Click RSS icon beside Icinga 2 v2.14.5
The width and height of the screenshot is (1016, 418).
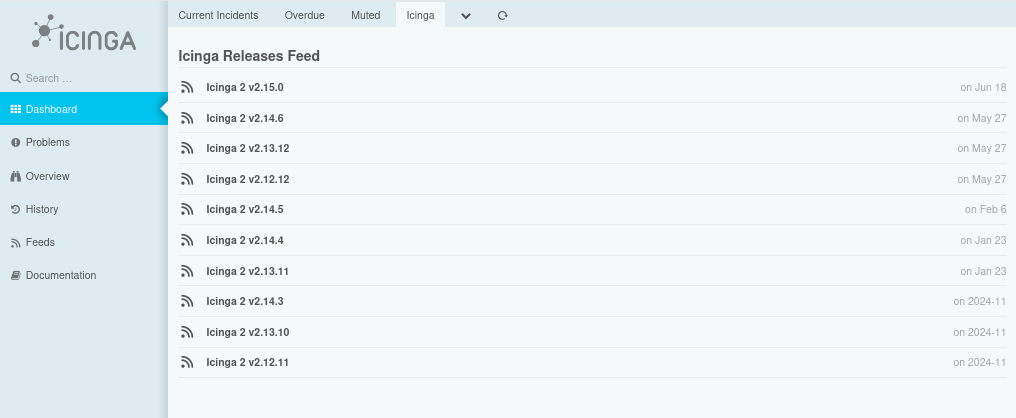[x=187, y=209]
